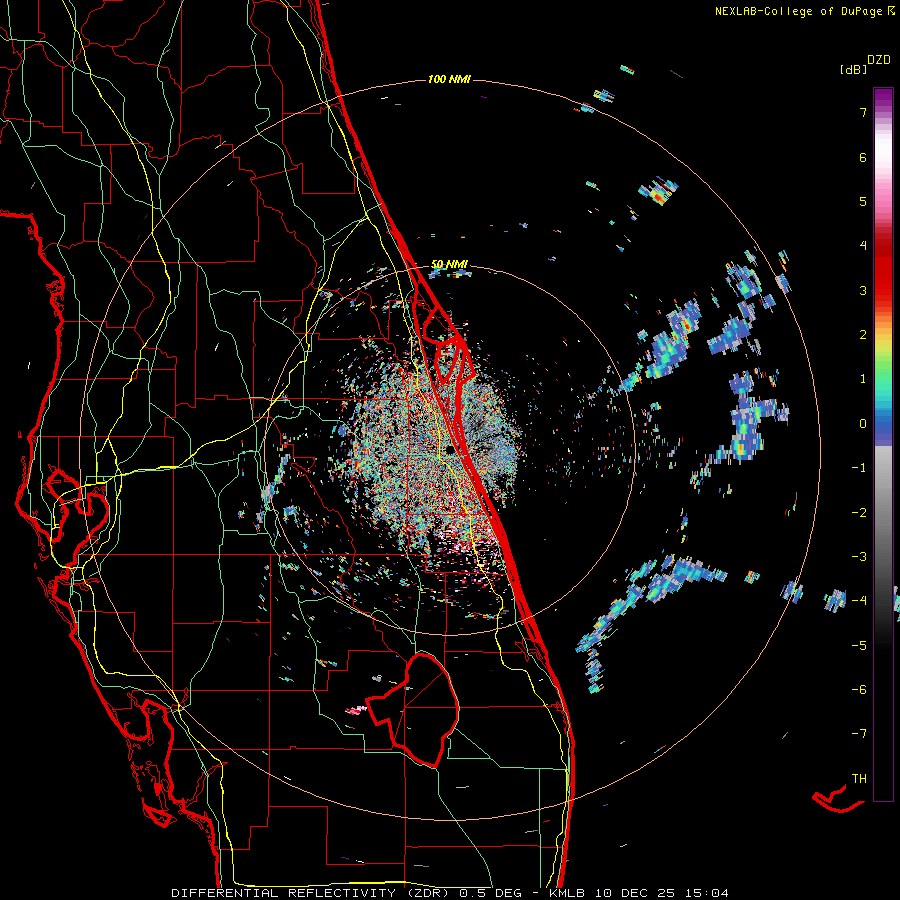Screen dimensions: 900x900
Task: Click the -1 value on color scale
Action: [x=859, y=468]
